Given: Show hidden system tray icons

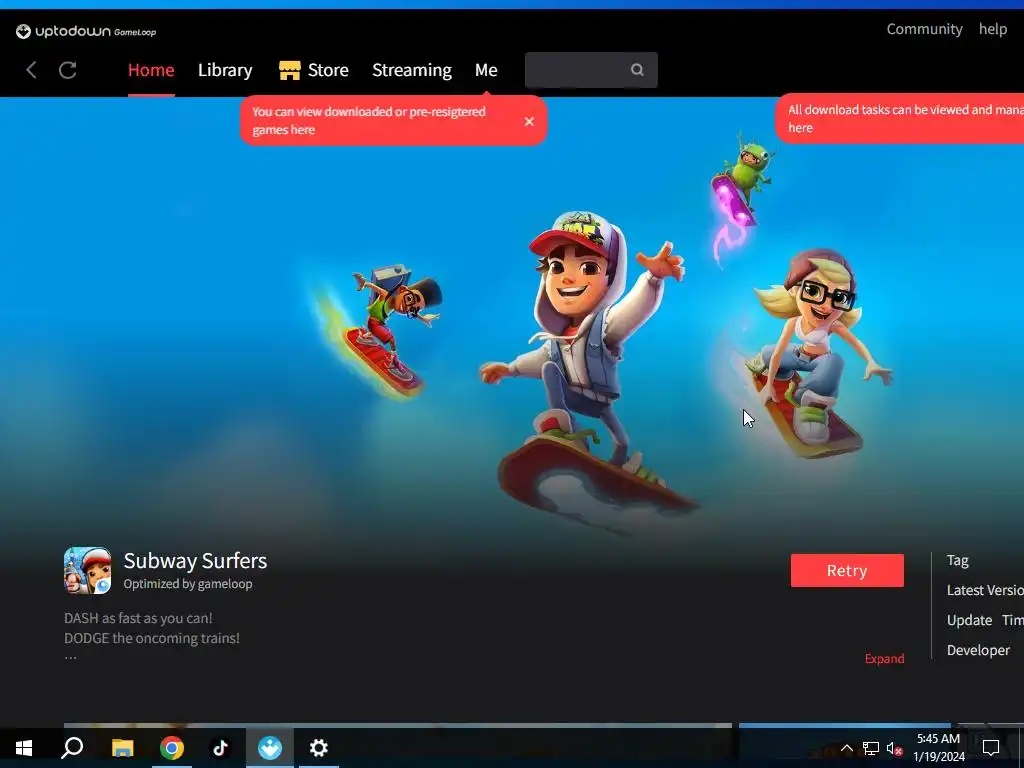Looking at the screenshot, I should pyautogui.click(x=846, y=748).
